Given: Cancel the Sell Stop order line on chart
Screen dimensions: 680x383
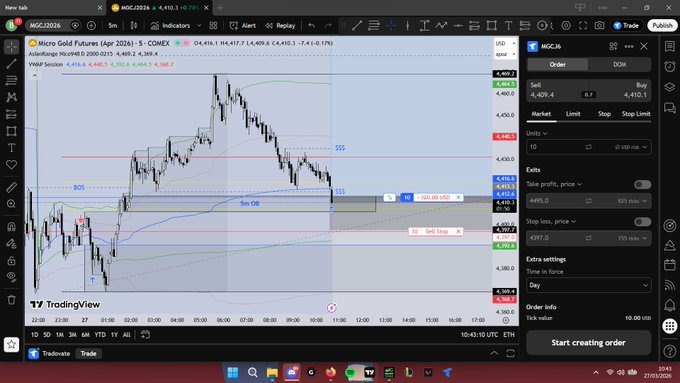Looking at the screenshot, I should [x=458, y=232].
